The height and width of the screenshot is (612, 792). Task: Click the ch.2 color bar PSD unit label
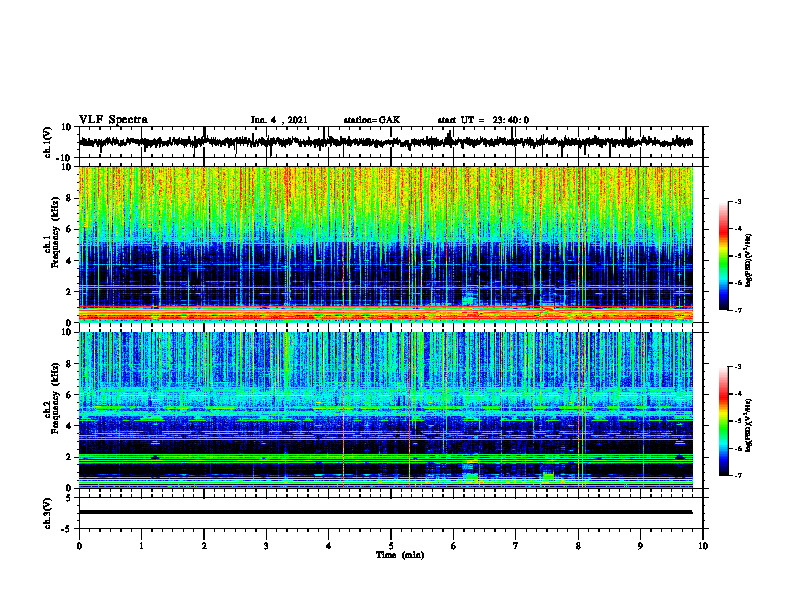click(749, 425)
